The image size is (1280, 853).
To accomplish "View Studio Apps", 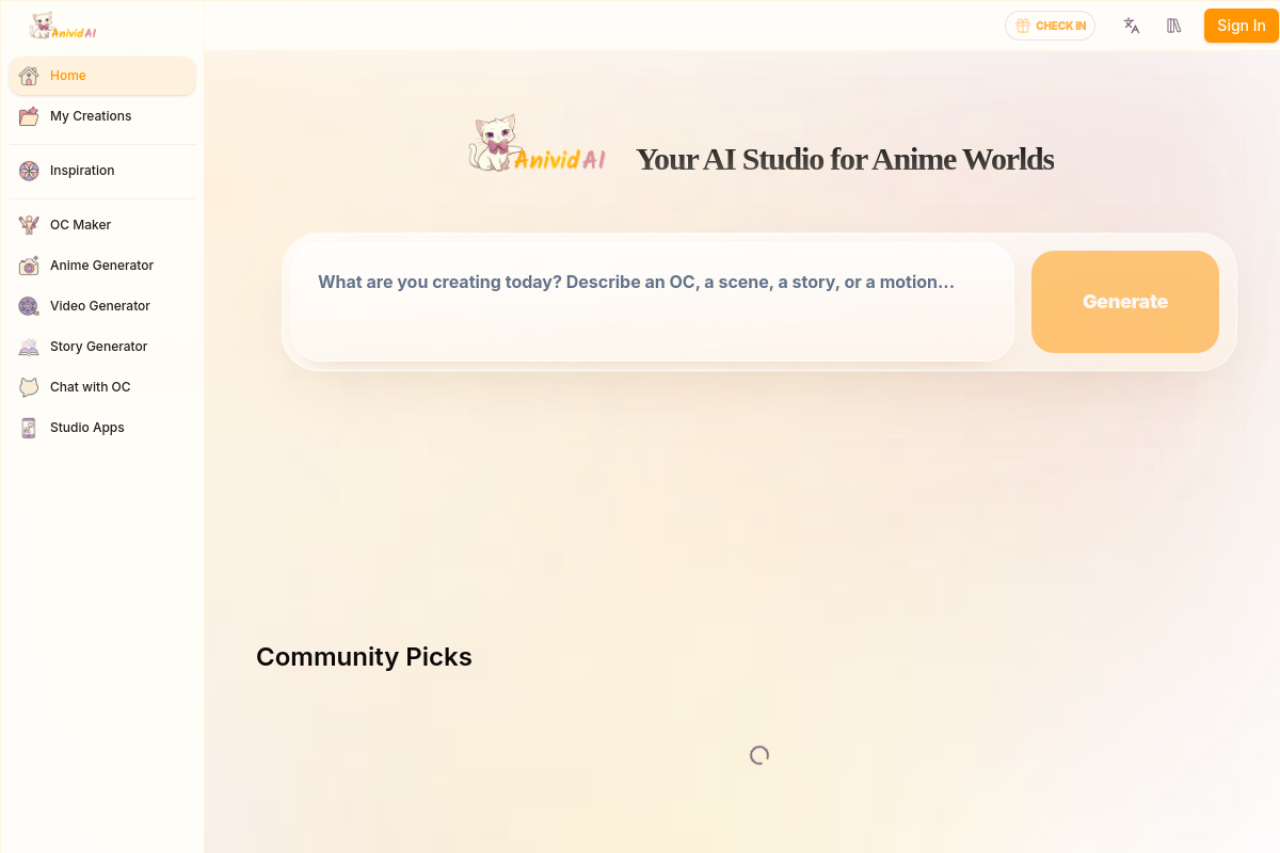I will 102,428.
